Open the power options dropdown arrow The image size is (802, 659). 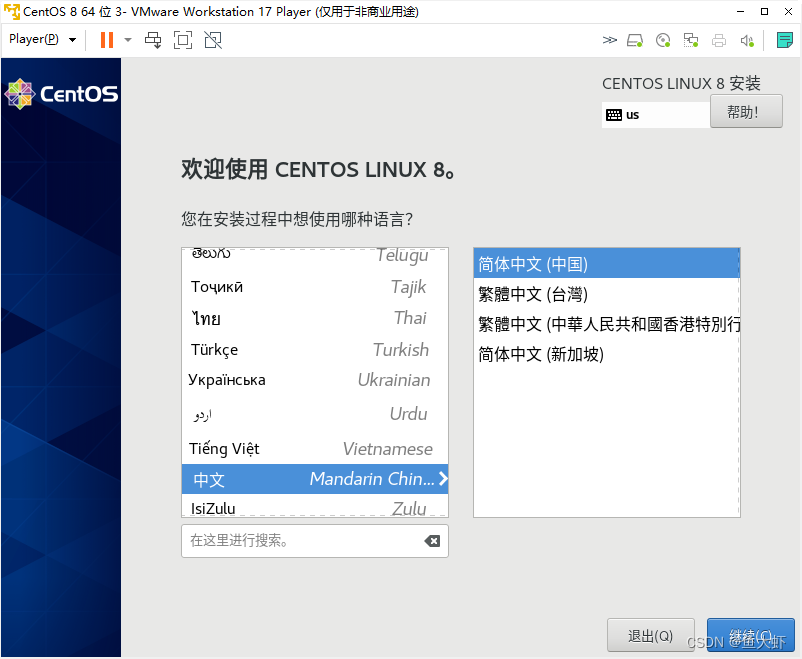(128, 40)
